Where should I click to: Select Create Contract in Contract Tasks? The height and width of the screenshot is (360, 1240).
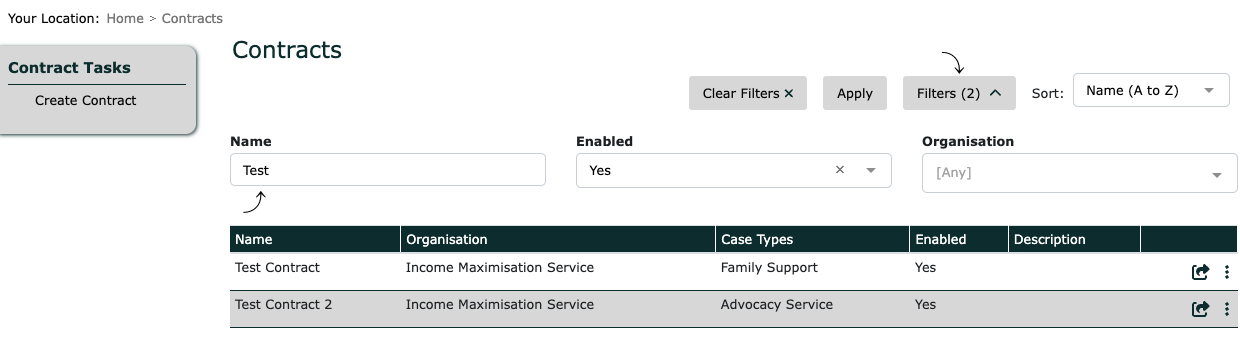[86, 100]
